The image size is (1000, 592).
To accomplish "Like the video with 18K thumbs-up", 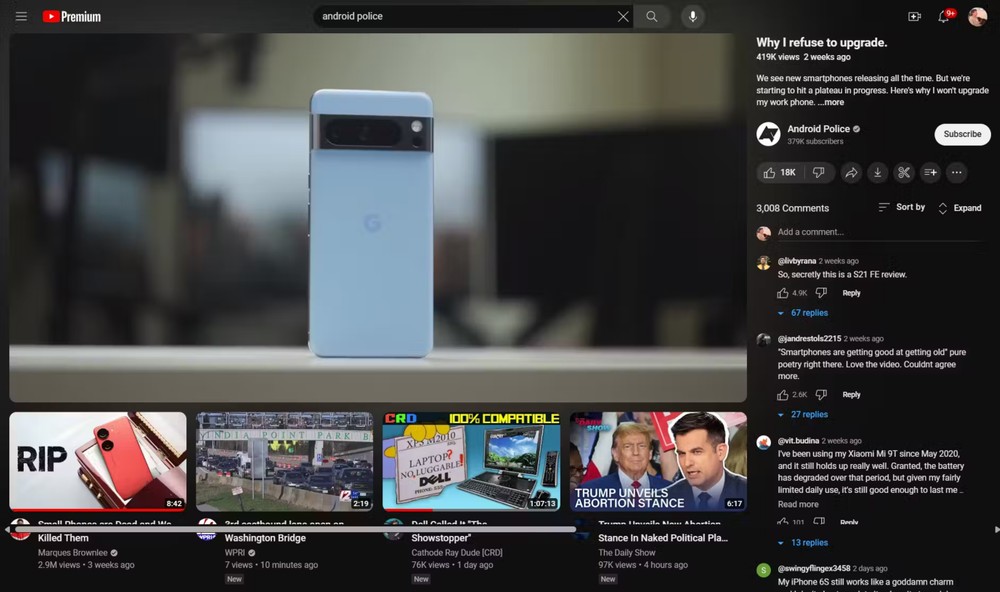I will [x=779, y=172].
